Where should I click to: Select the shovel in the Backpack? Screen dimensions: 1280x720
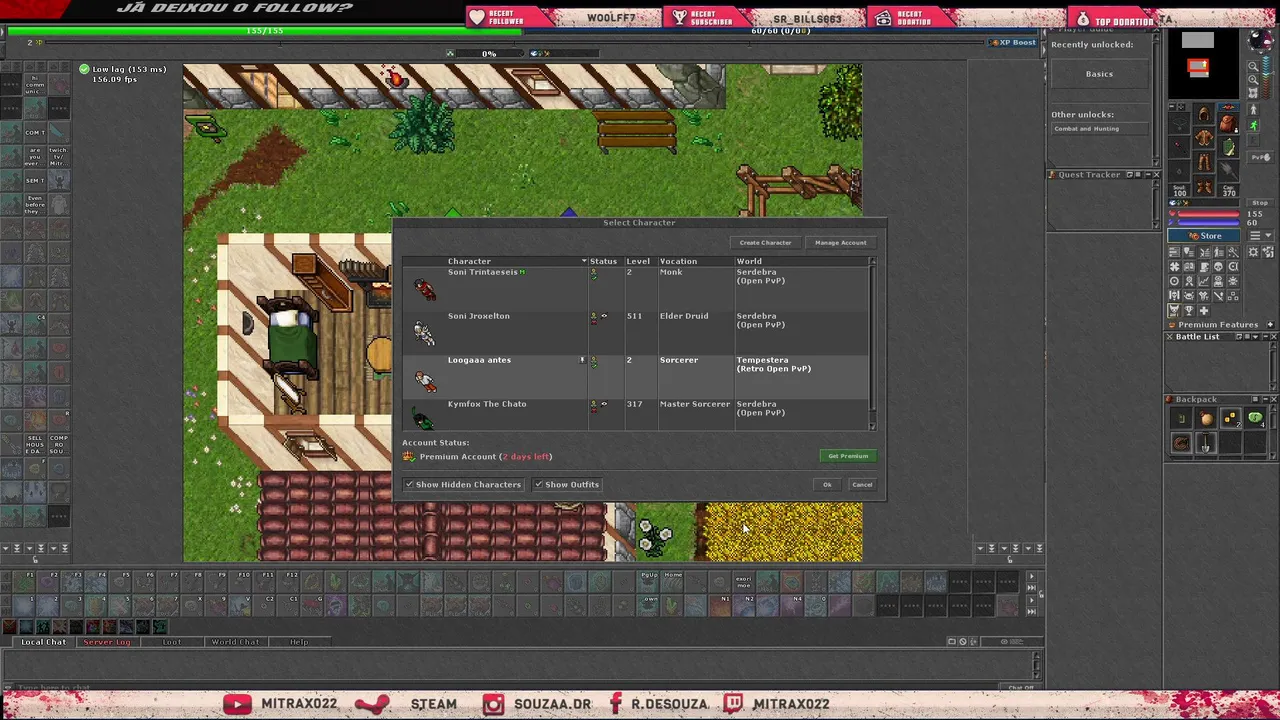(x=1205, y=443)
